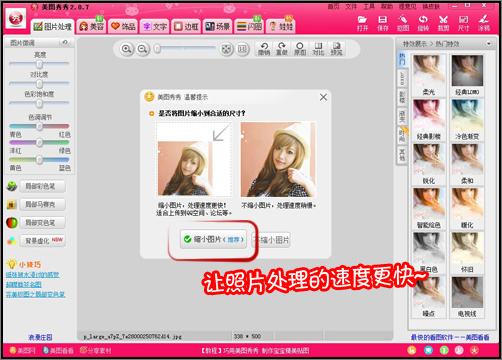
Task: Click the colored dots background blur icon
Action: pyautogui.click(x=12, y=241)
